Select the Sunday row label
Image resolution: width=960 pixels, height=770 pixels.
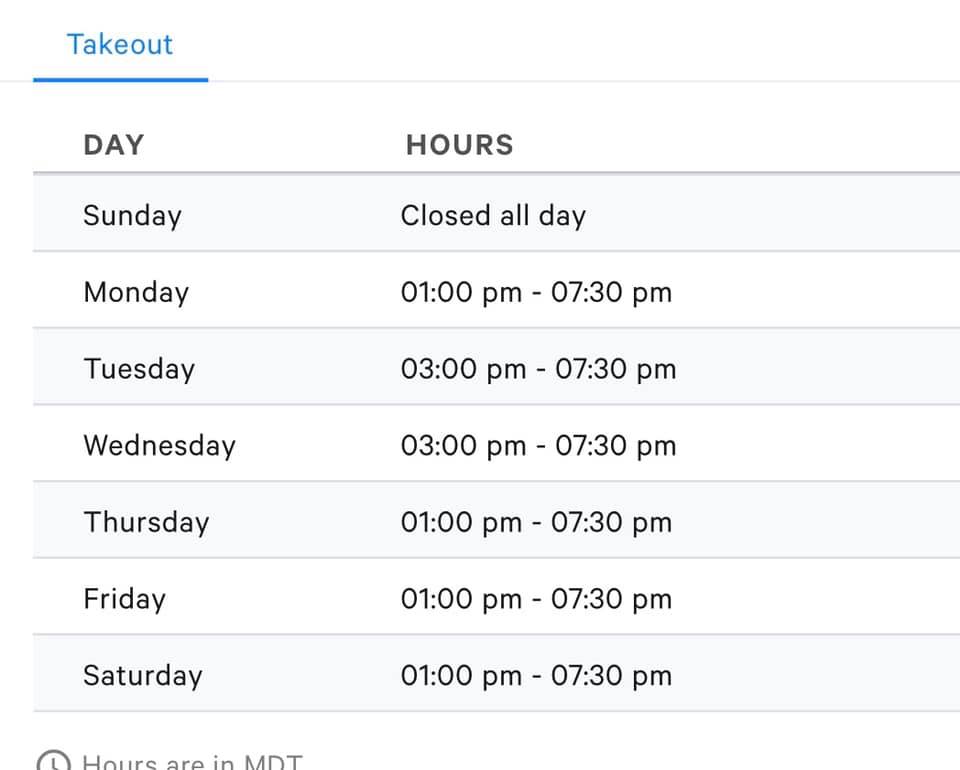click(132, 216)
